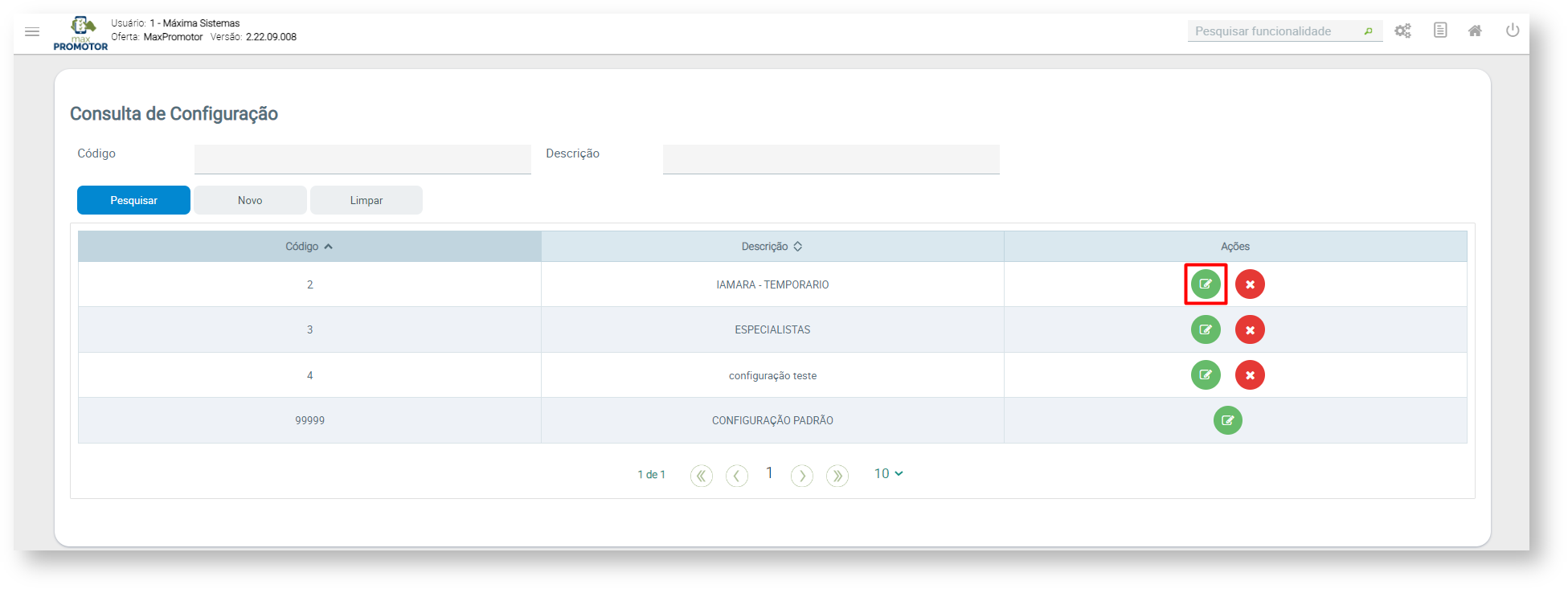This screenshot has height=589, width=1568.
Task: Click the code cell 99999
Action: (x=309, y=420)
